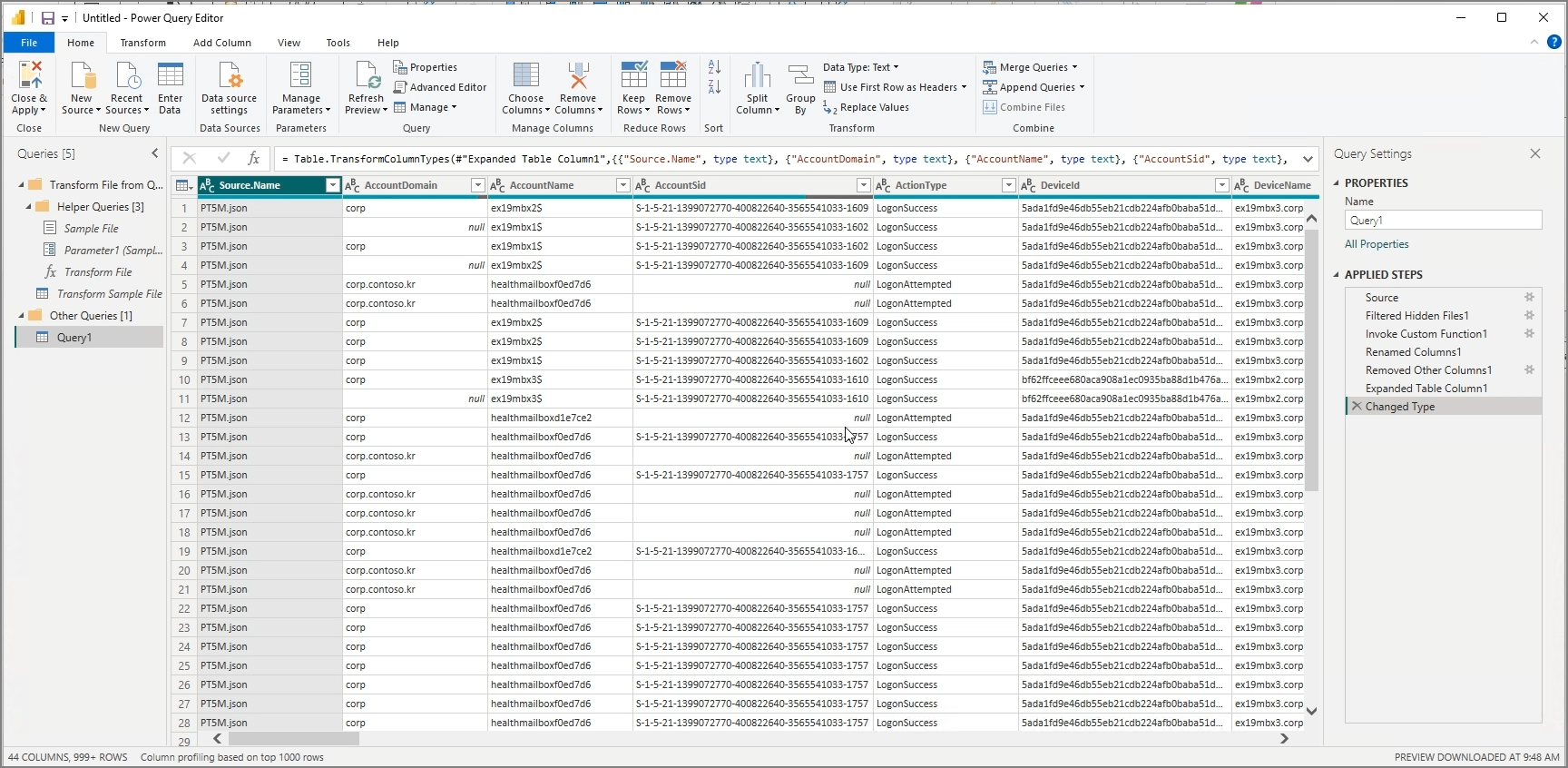Switch to the Help tab
1568x768 pixels.
(388, 43)
